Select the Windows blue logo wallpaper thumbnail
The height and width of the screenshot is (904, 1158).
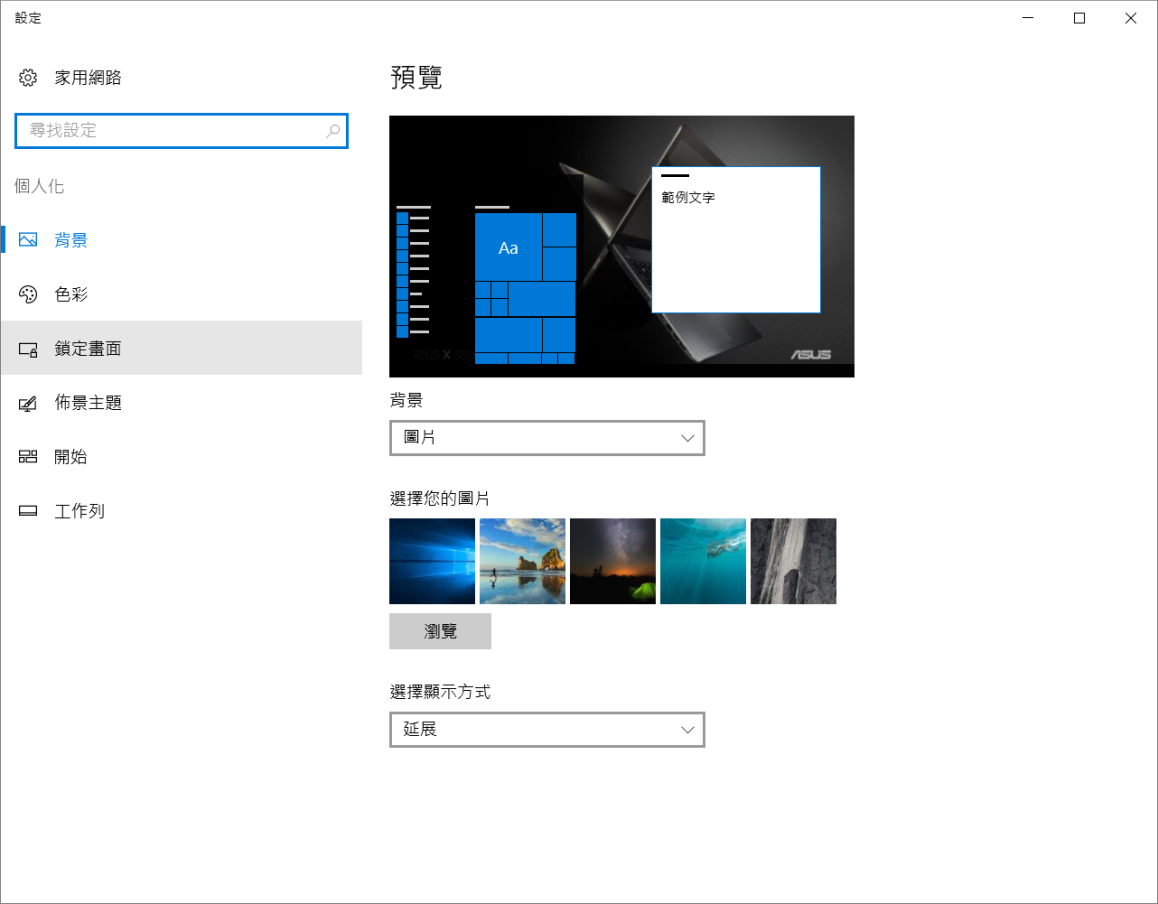[x=432, y=561]
